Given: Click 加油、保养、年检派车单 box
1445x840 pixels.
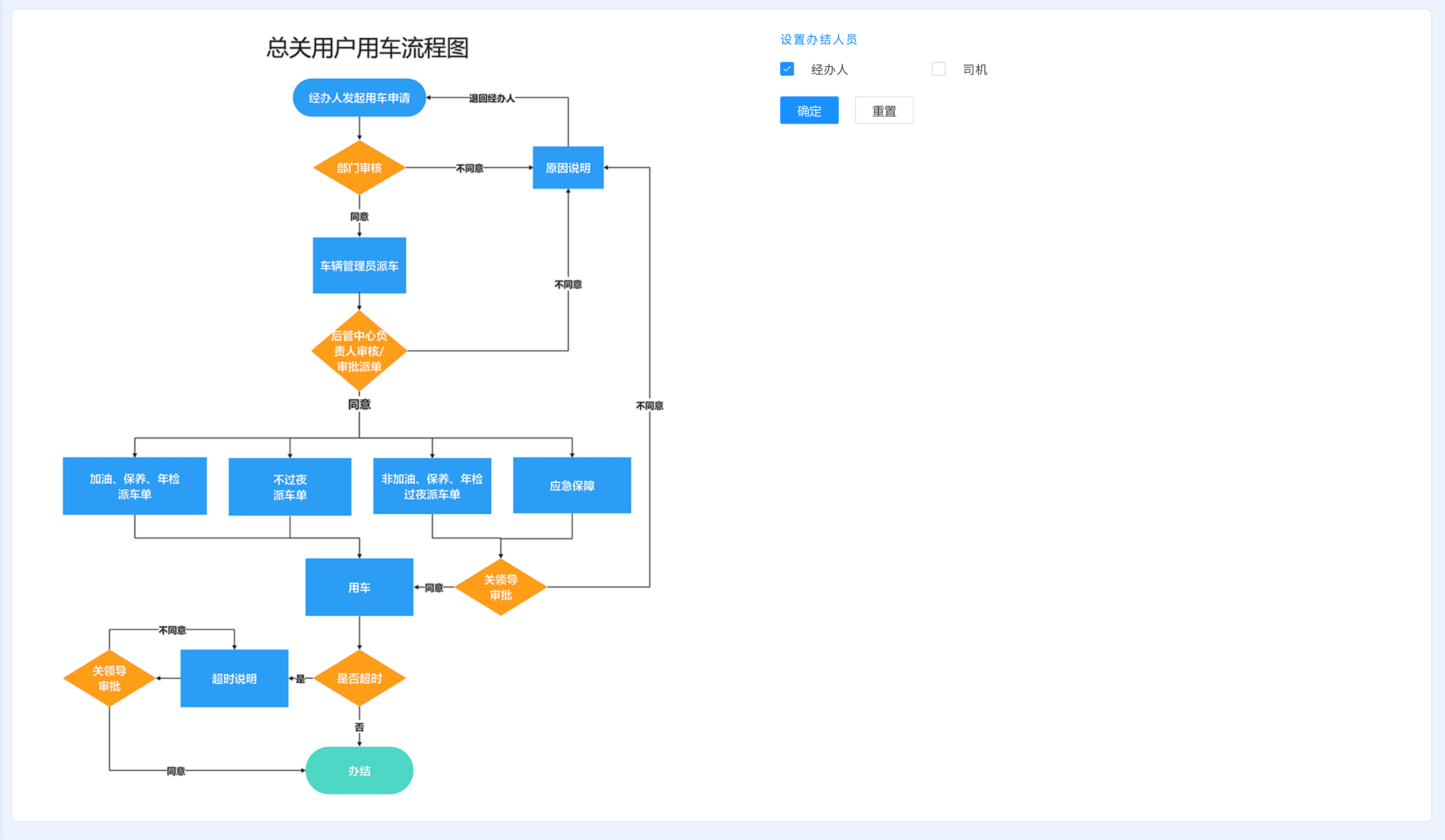Looking at the screenshot, I should (134, 486).
